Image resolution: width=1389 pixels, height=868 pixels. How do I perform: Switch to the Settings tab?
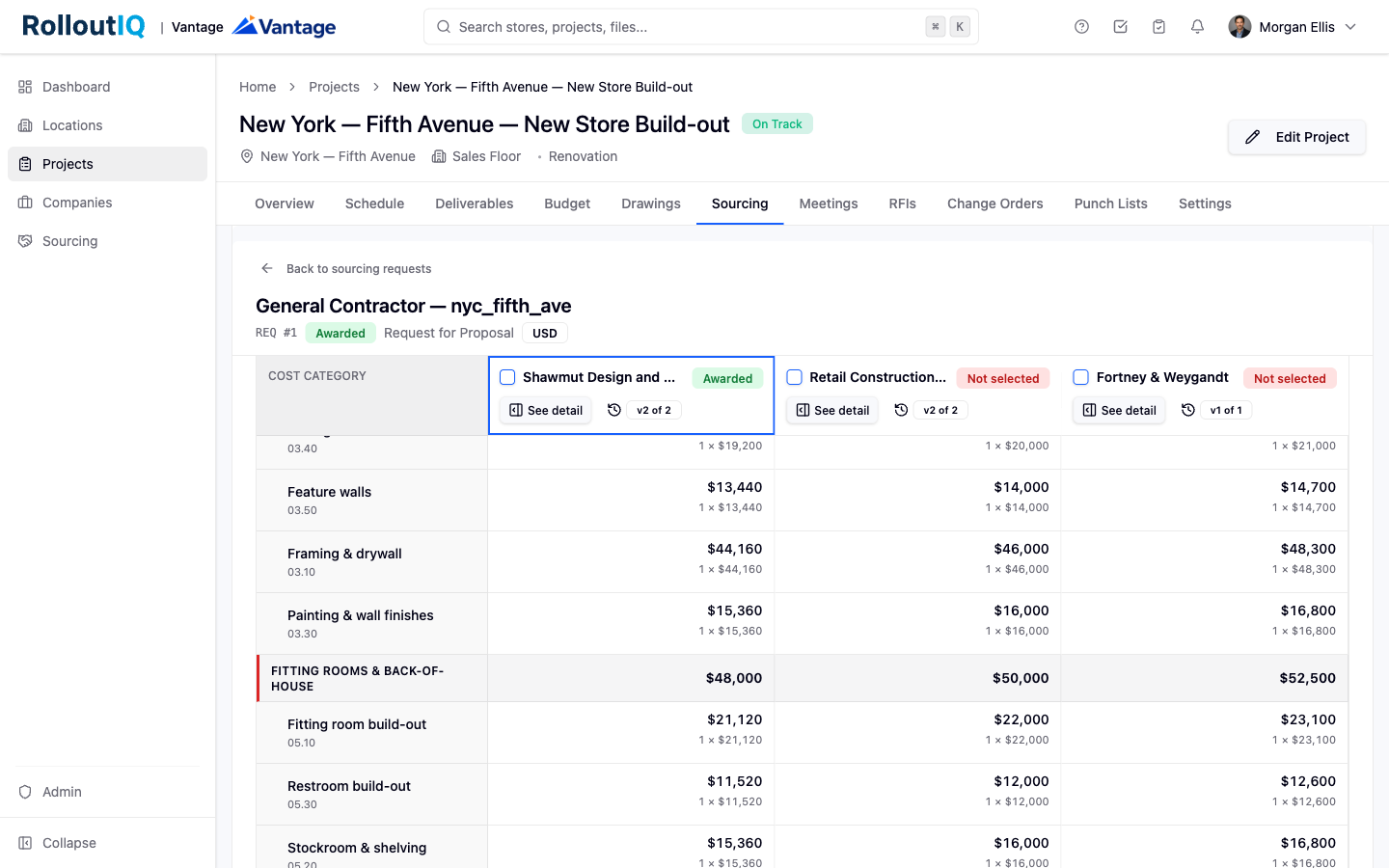tap(1205, 203)
